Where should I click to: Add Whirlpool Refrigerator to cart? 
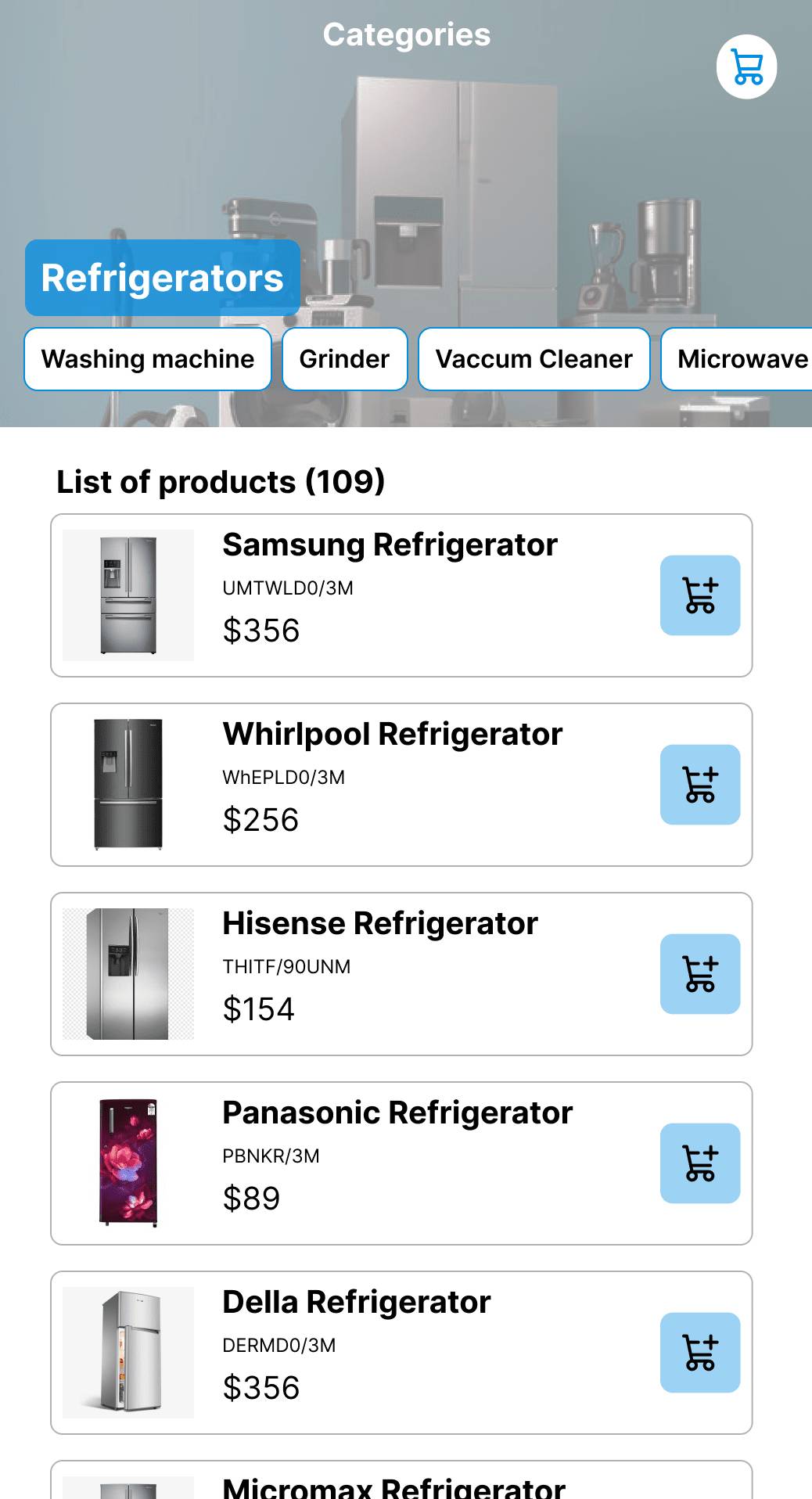[699, 785]
